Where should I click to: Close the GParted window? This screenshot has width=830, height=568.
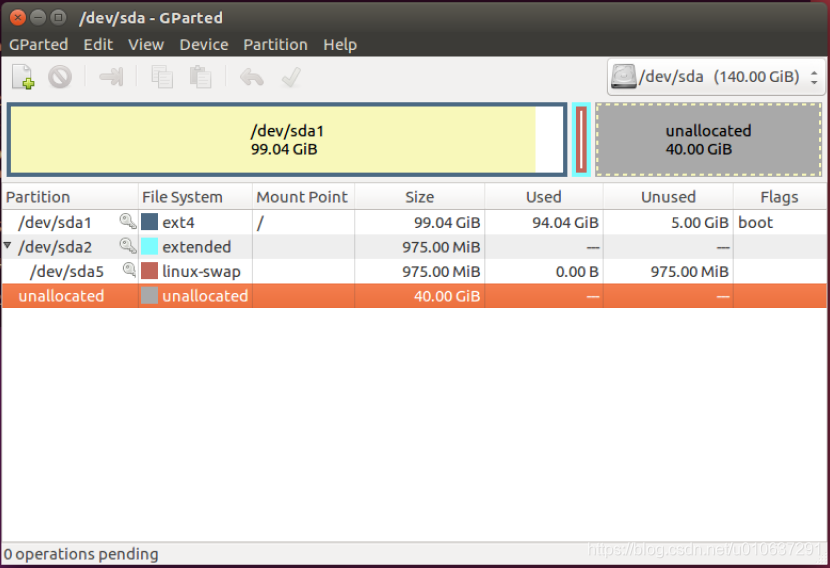click(17, 17)
